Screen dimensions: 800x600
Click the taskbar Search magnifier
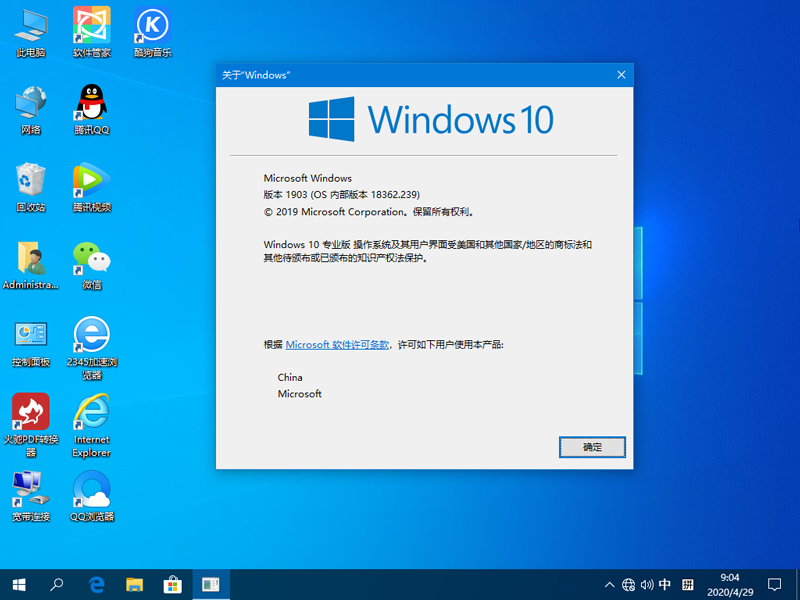pyautogui.click(x=58, y=585)
